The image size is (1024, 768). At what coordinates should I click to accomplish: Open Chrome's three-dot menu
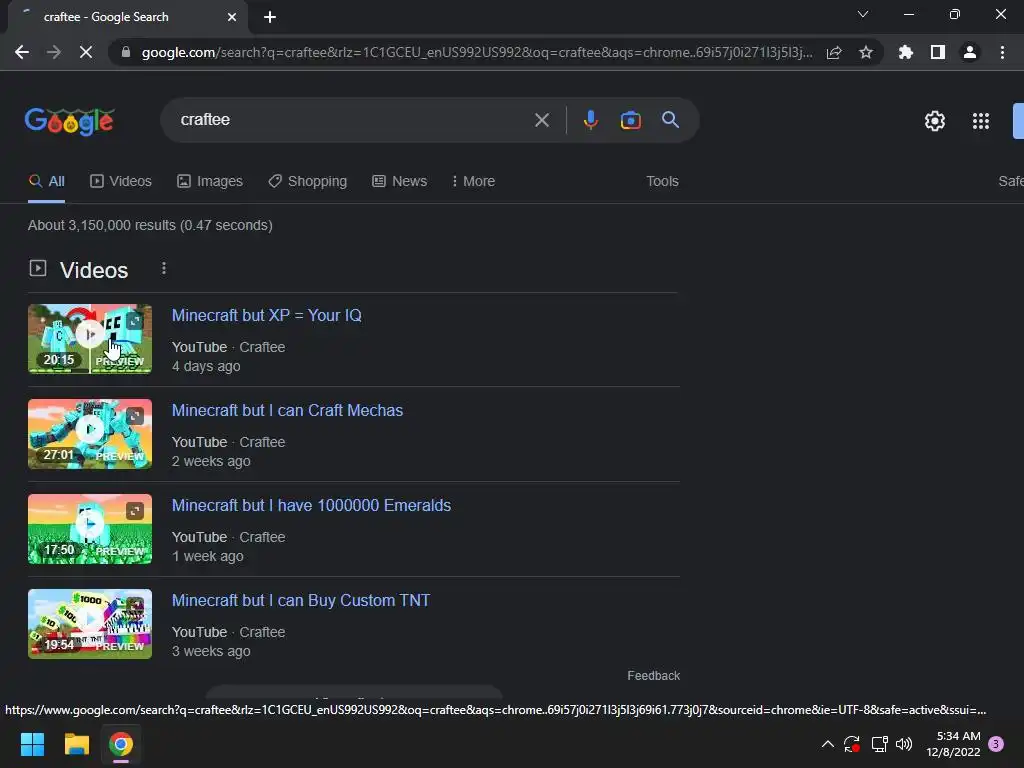pyautogui.click(x=1002, y=52)
